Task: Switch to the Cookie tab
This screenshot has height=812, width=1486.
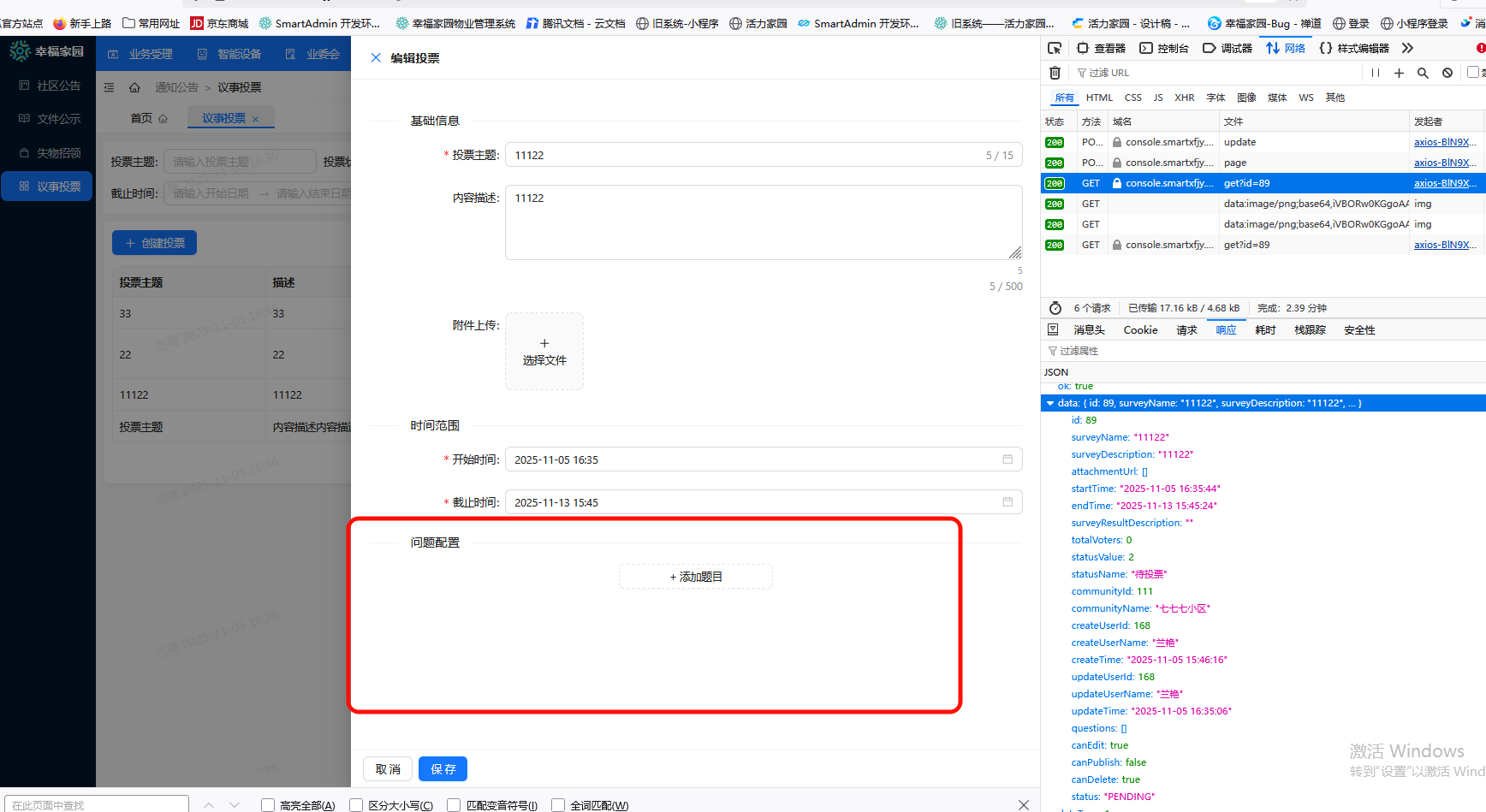Action: click(1140, 329)
